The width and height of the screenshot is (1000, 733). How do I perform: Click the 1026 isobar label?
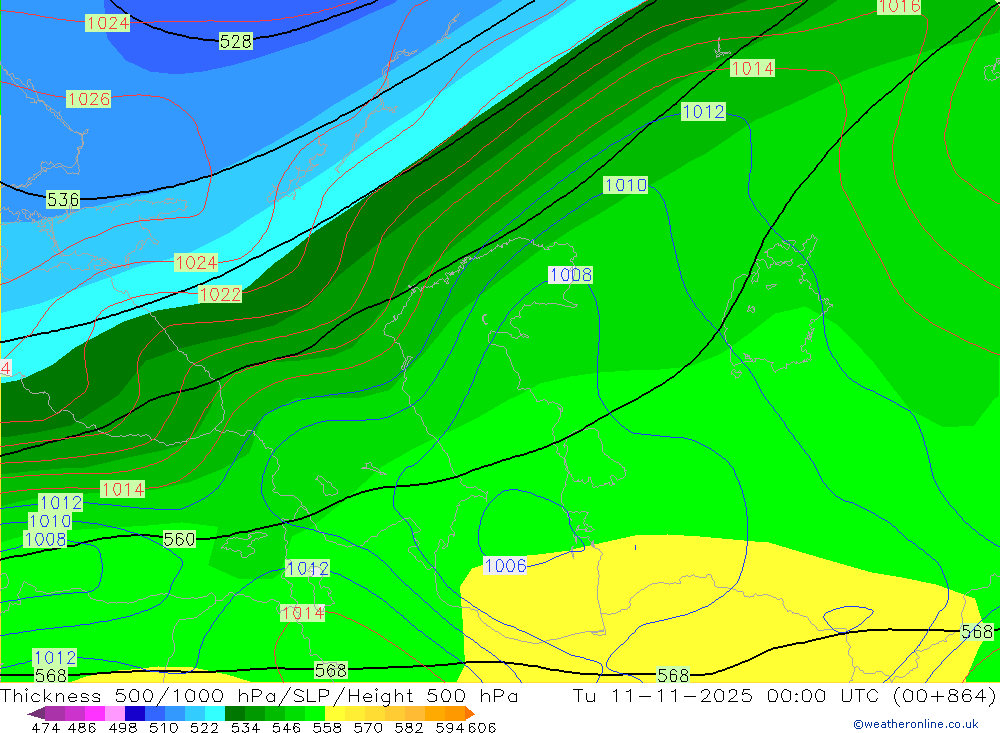click(x=89, y=99)
